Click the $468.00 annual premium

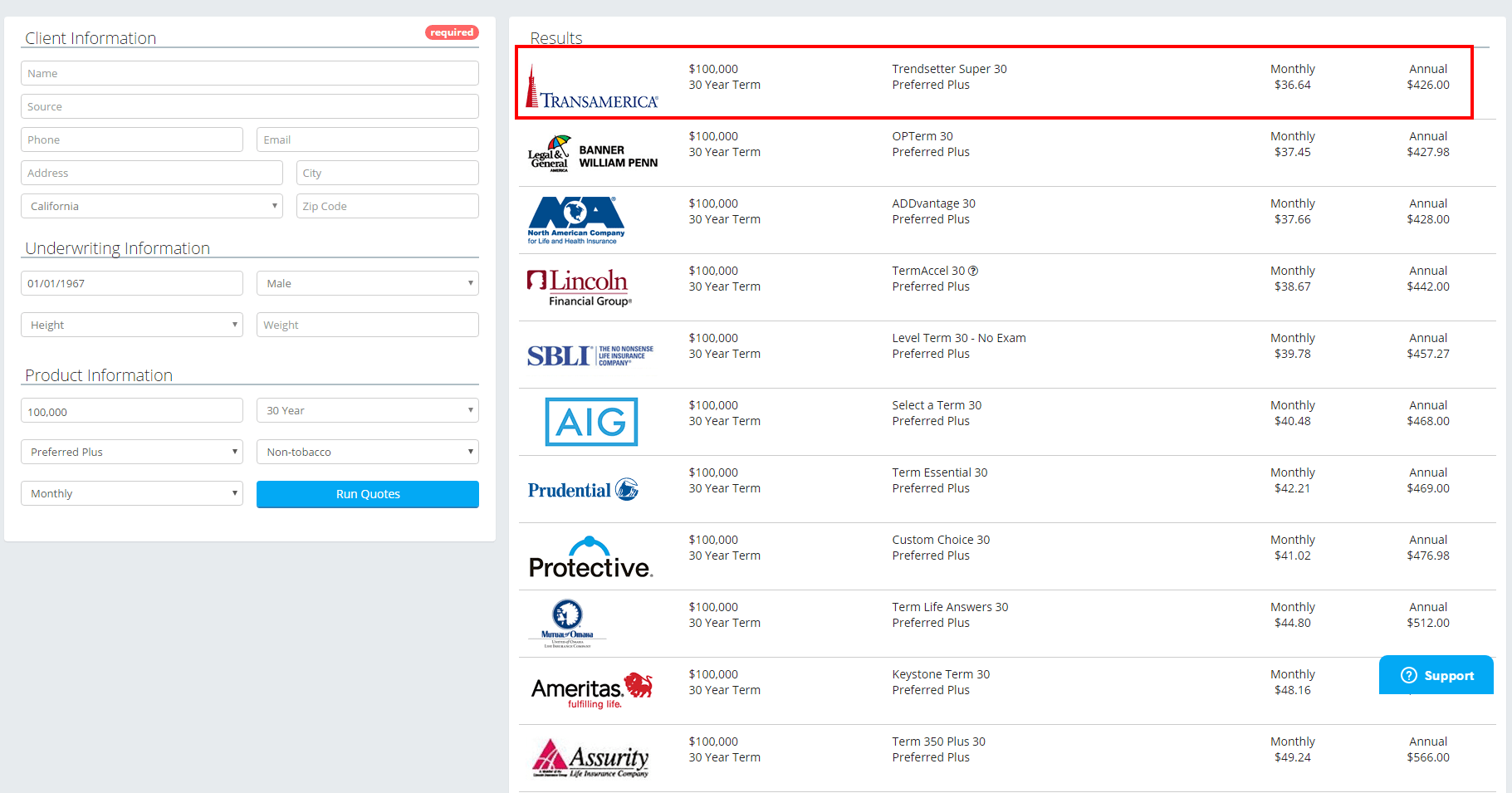(x=1428, y=421)
